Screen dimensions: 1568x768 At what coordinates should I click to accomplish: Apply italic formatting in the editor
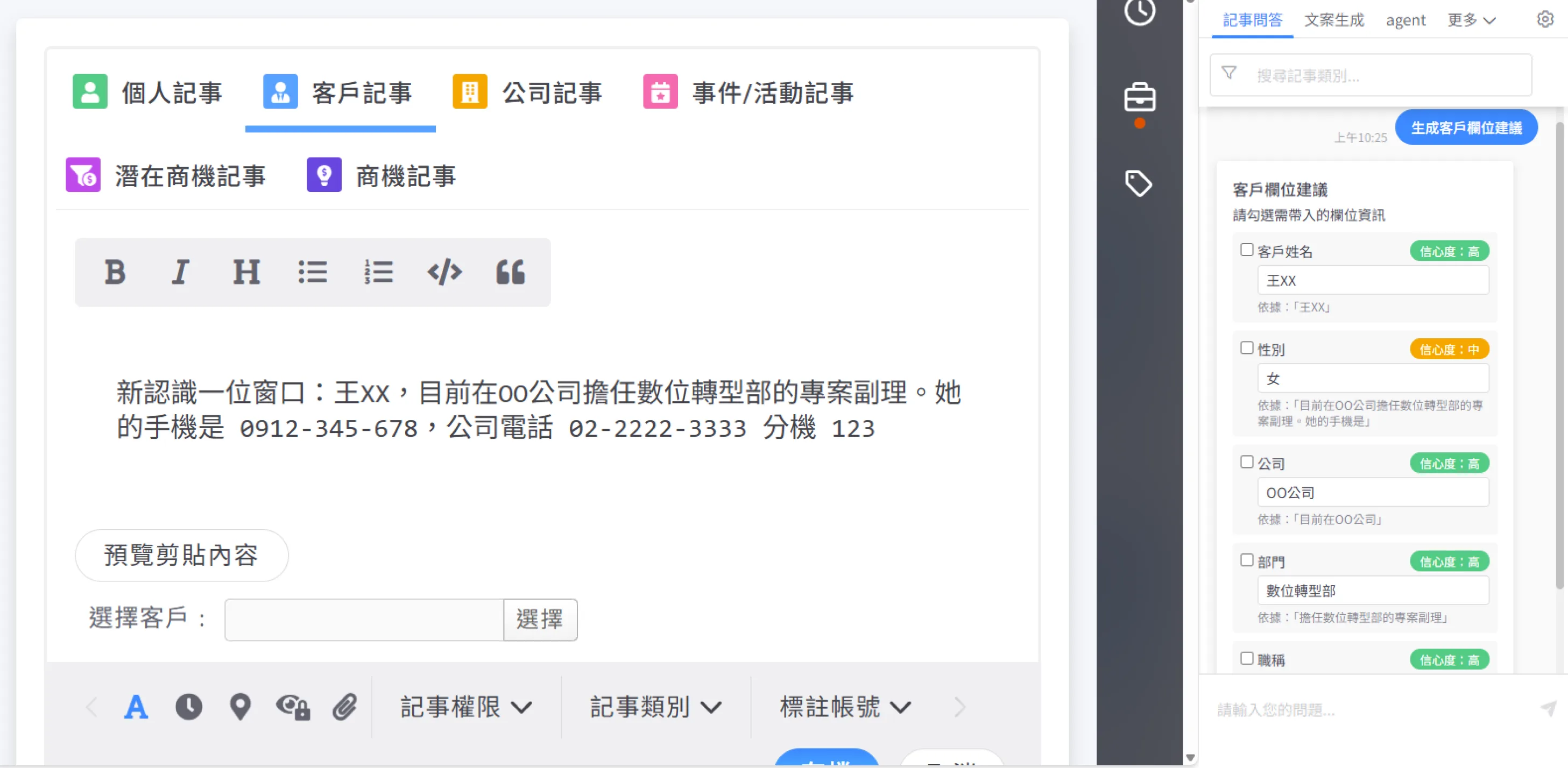pos(180,272)
